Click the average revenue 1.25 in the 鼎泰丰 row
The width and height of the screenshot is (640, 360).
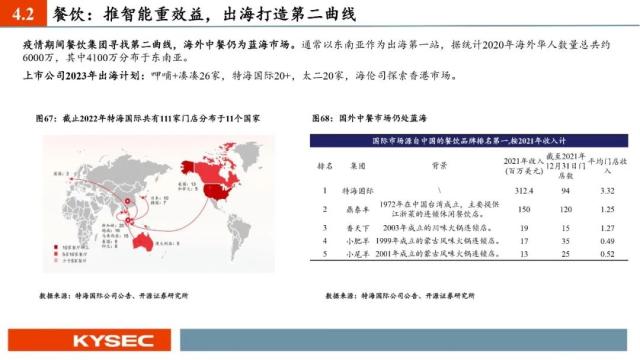coord(607,210)
